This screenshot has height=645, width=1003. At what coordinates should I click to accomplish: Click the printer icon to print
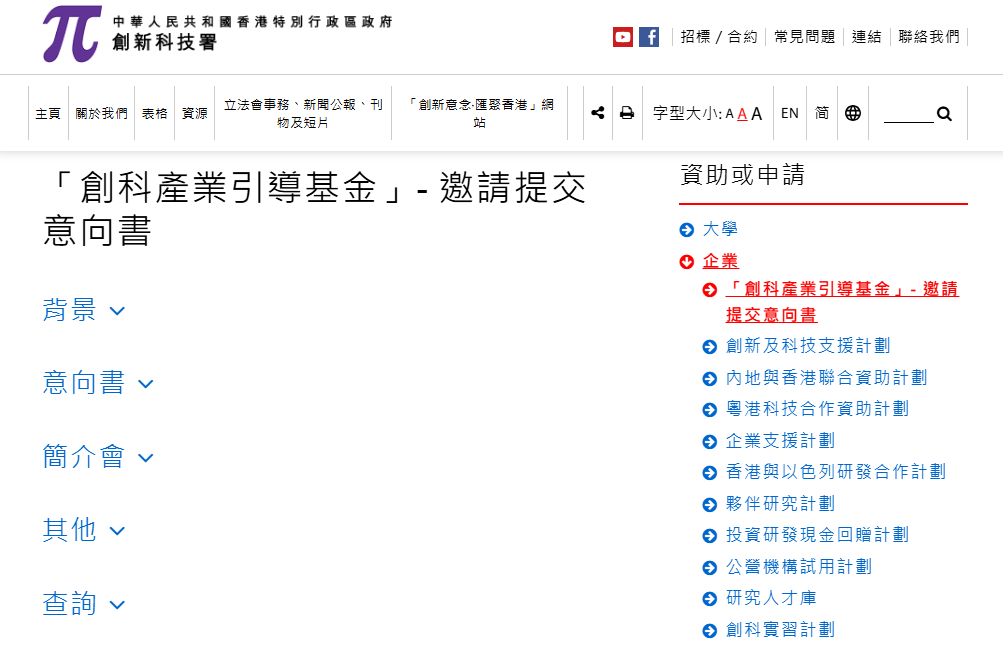[x=627, y=113]
